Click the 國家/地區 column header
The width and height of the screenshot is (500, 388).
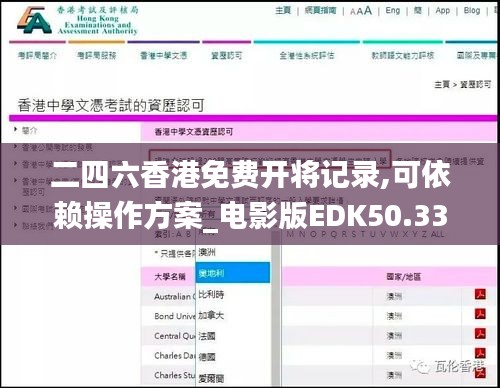[404, 276]
